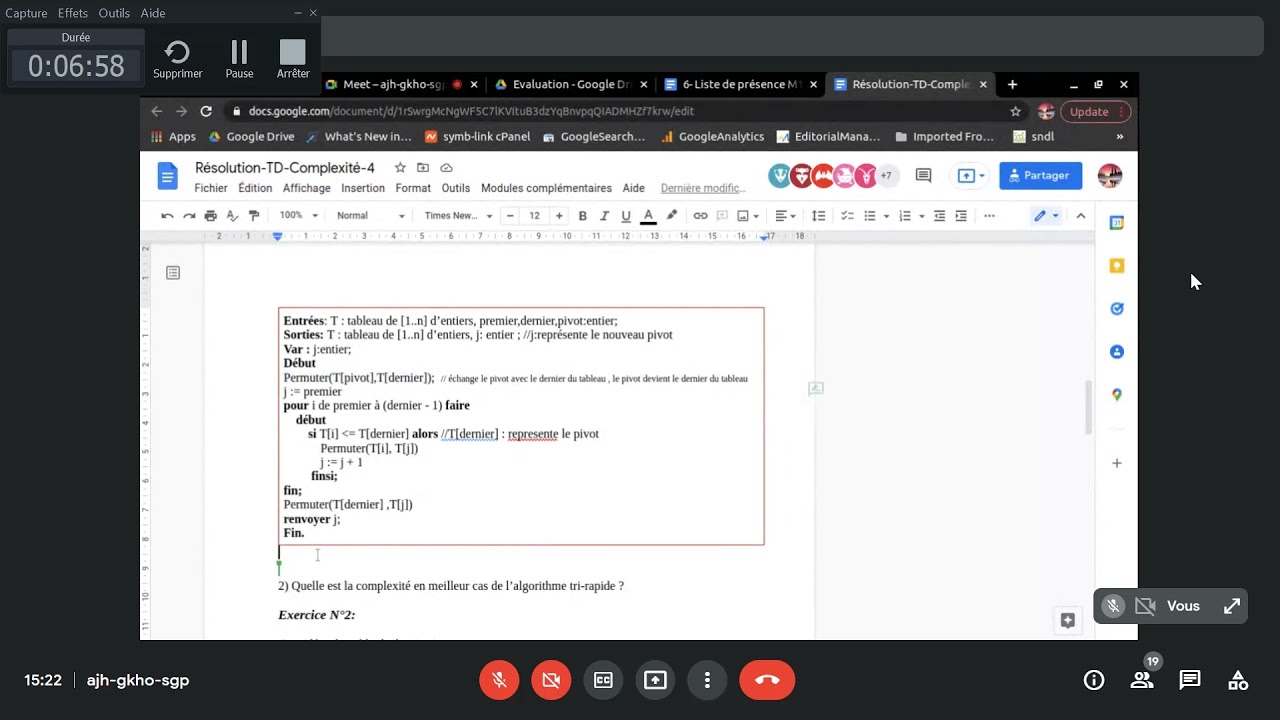Image resolution: width=1280 pixels, height=720 pixels.
Task: Activate the Paint format tool
Action: click(x=254, y=216)
